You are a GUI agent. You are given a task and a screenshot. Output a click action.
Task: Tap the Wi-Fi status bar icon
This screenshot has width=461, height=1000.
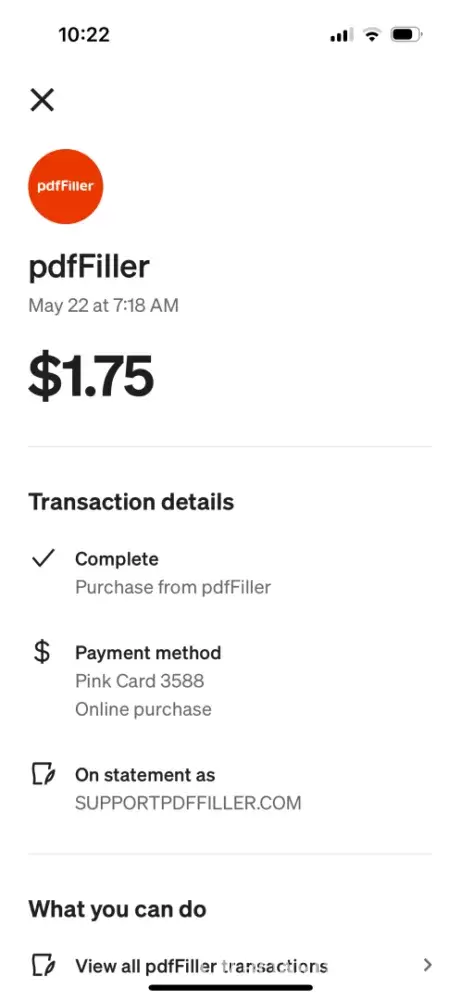tap(371, 34)
